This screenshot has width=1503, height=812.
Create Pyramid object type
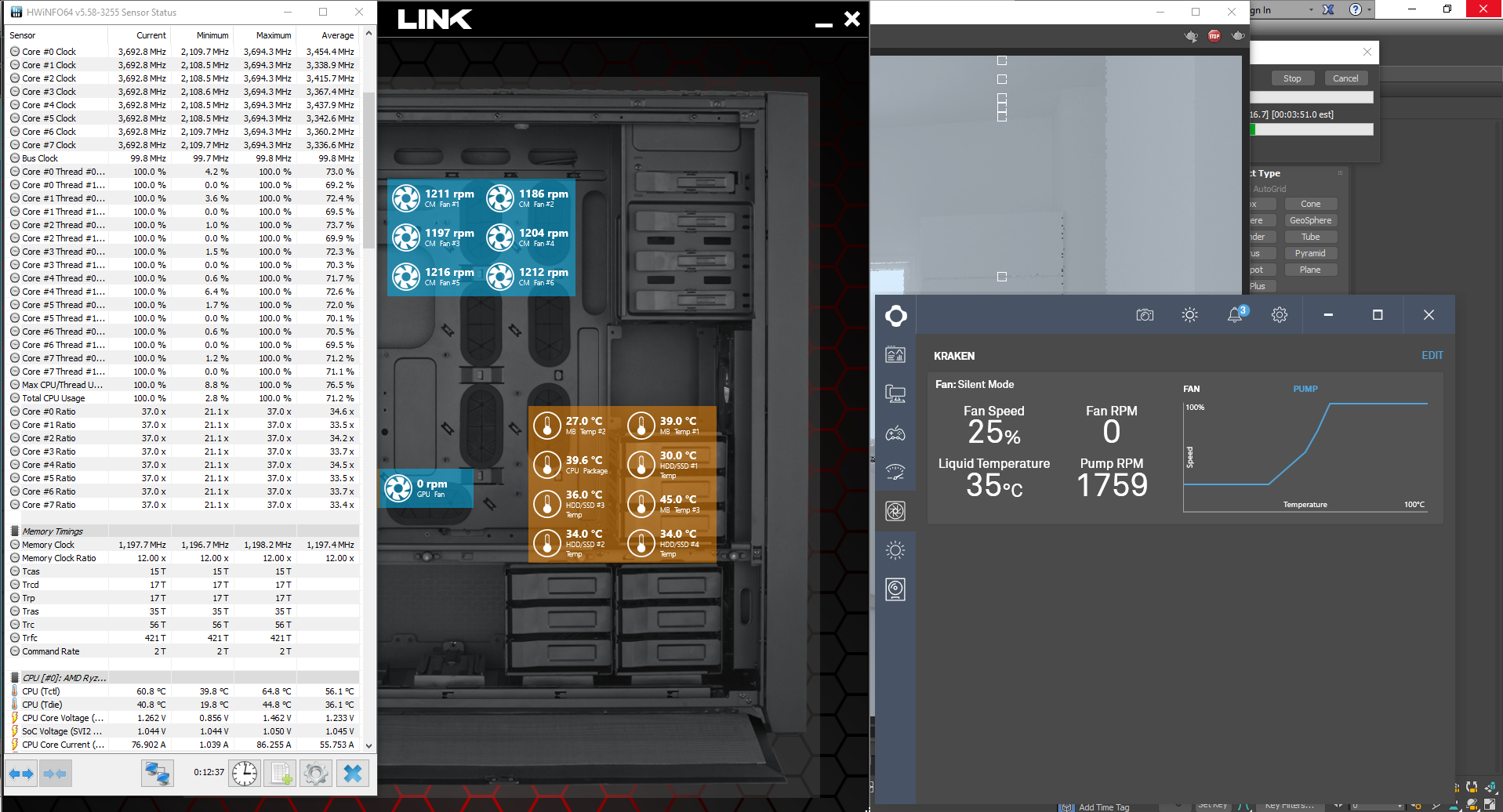1311,253
